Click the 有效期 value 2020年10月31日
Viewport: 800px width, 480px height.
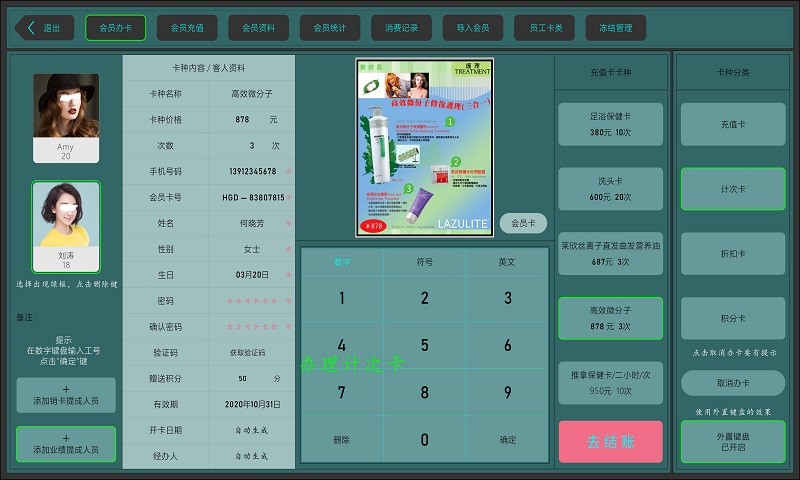(x=252, y=405)
